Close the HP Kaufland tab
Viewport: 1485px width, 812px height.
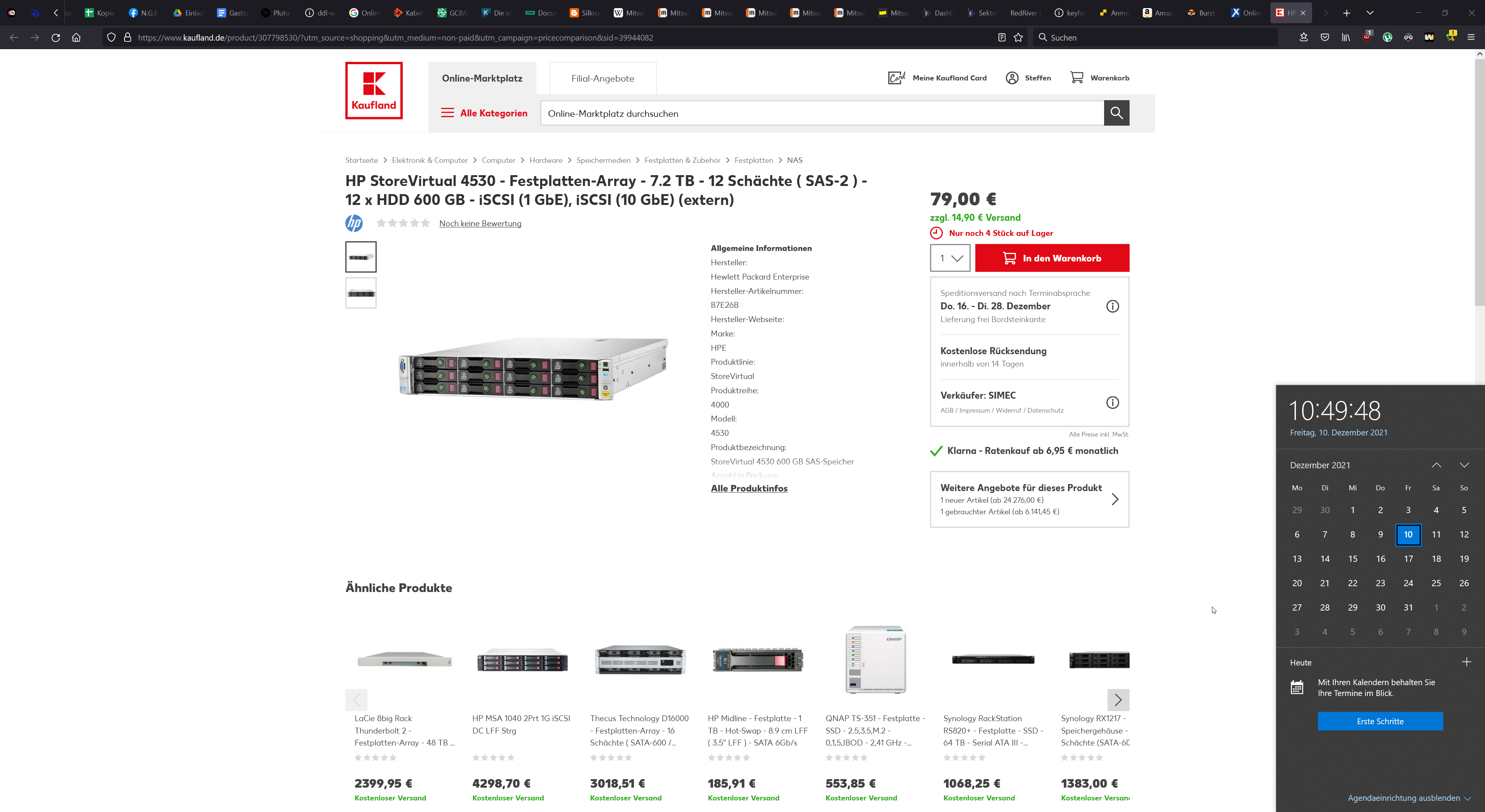[1303, 13]
